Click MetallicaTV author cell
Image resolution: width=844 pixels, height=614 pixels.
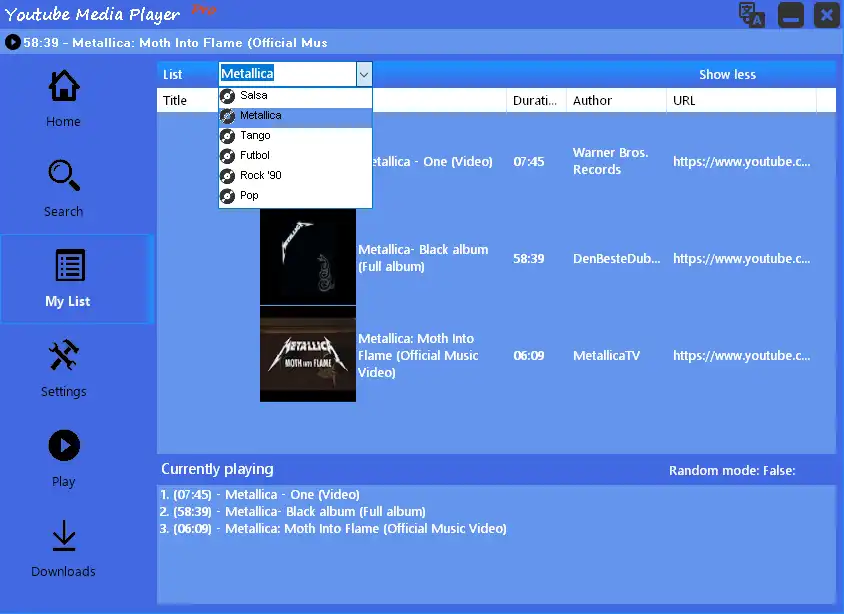(x=606, y=355)
